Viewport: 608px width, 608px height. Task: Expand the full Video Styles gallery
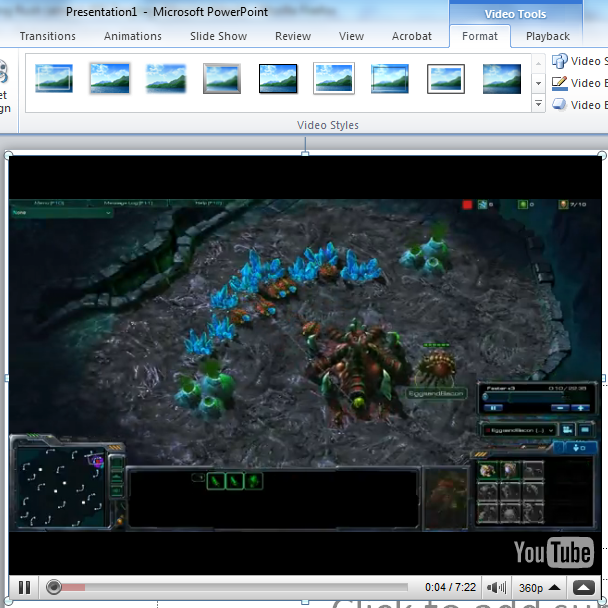point(538,104)
